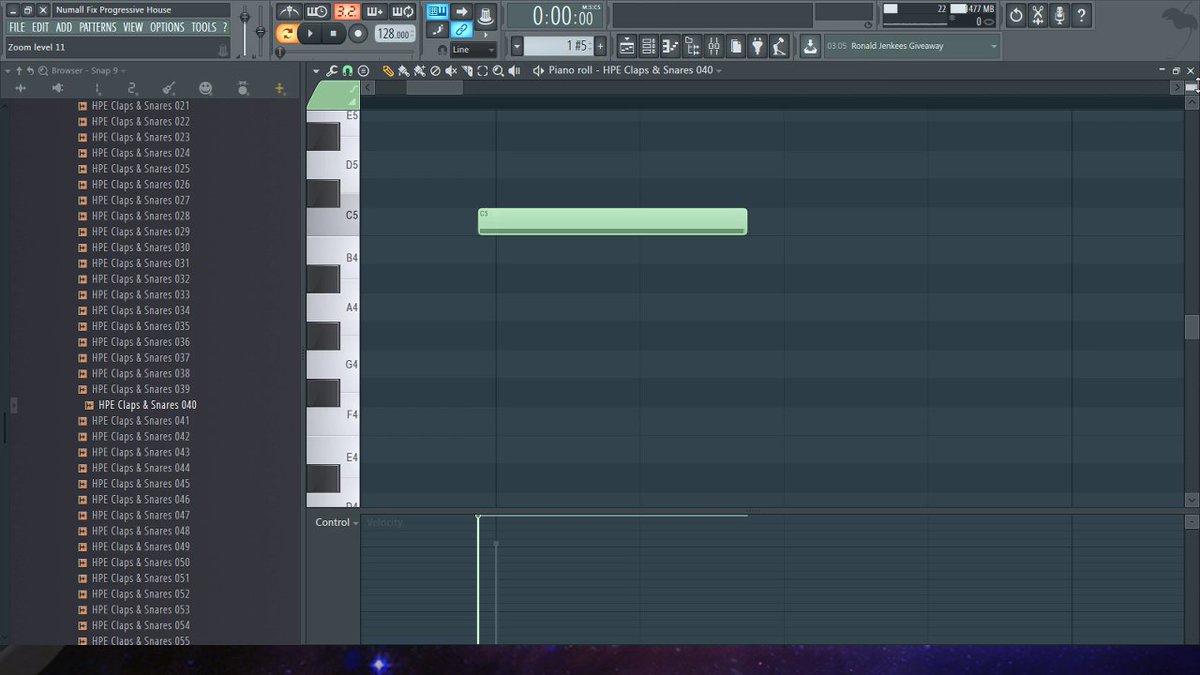This screenshot has width=1200, height=675.
Task: Open the Channel rack icon
Action: point(649,46)
